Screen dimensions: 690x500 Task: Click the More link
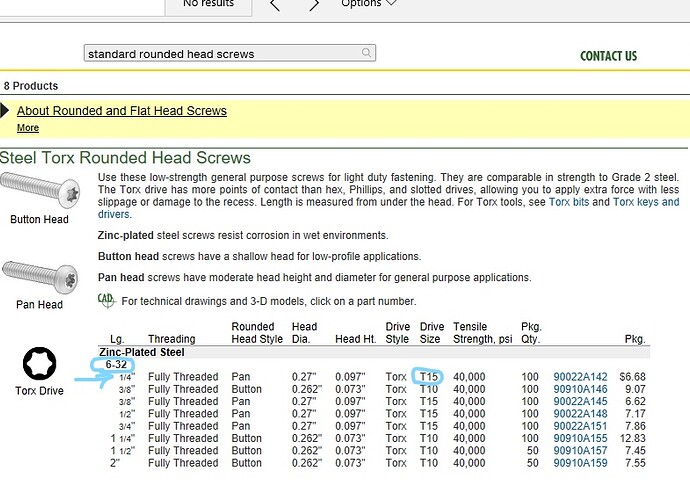click(x=28, y=128)
